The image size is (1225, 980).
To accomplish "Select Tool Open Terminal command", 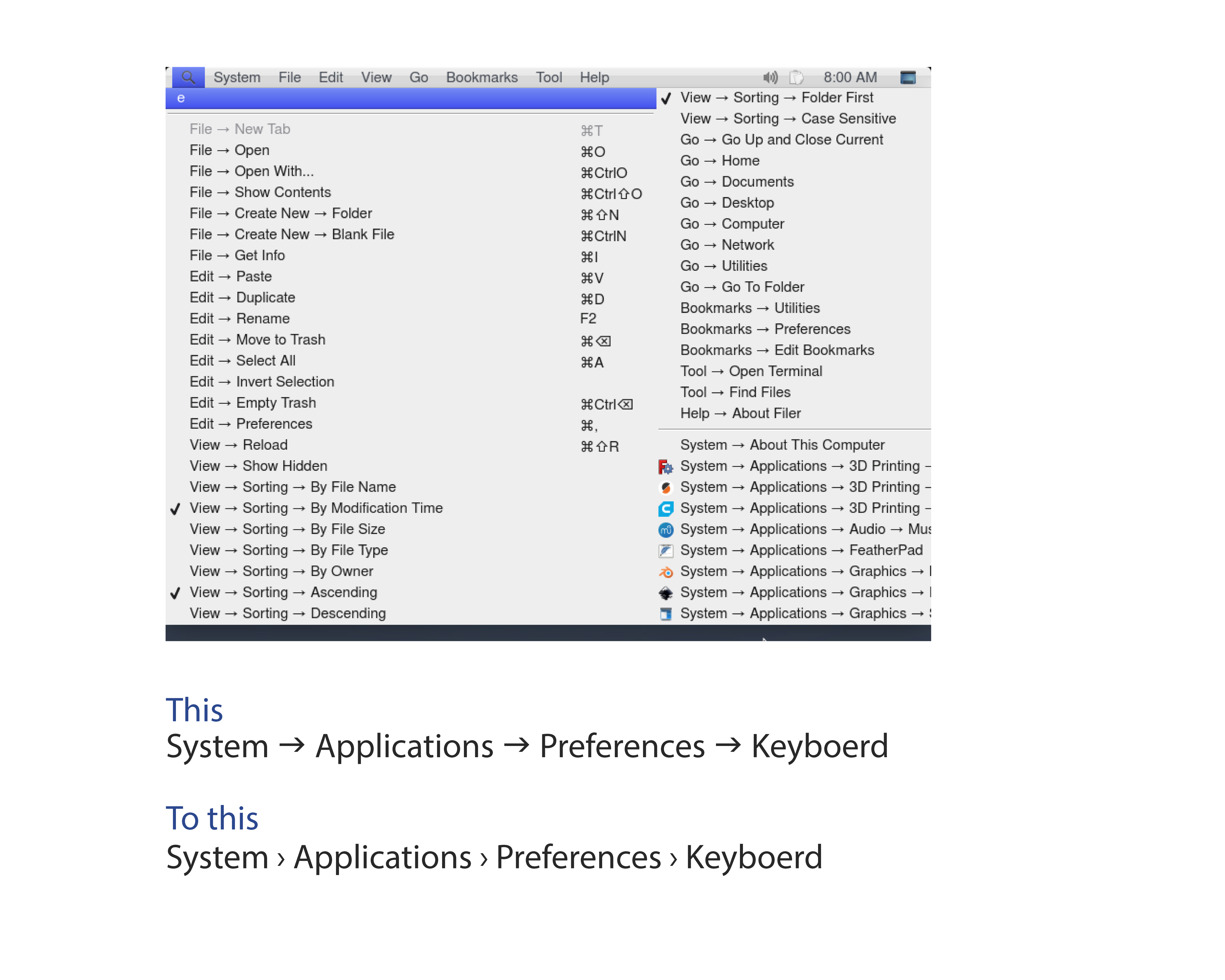I will pyautogui.click(x=751, y=371).
